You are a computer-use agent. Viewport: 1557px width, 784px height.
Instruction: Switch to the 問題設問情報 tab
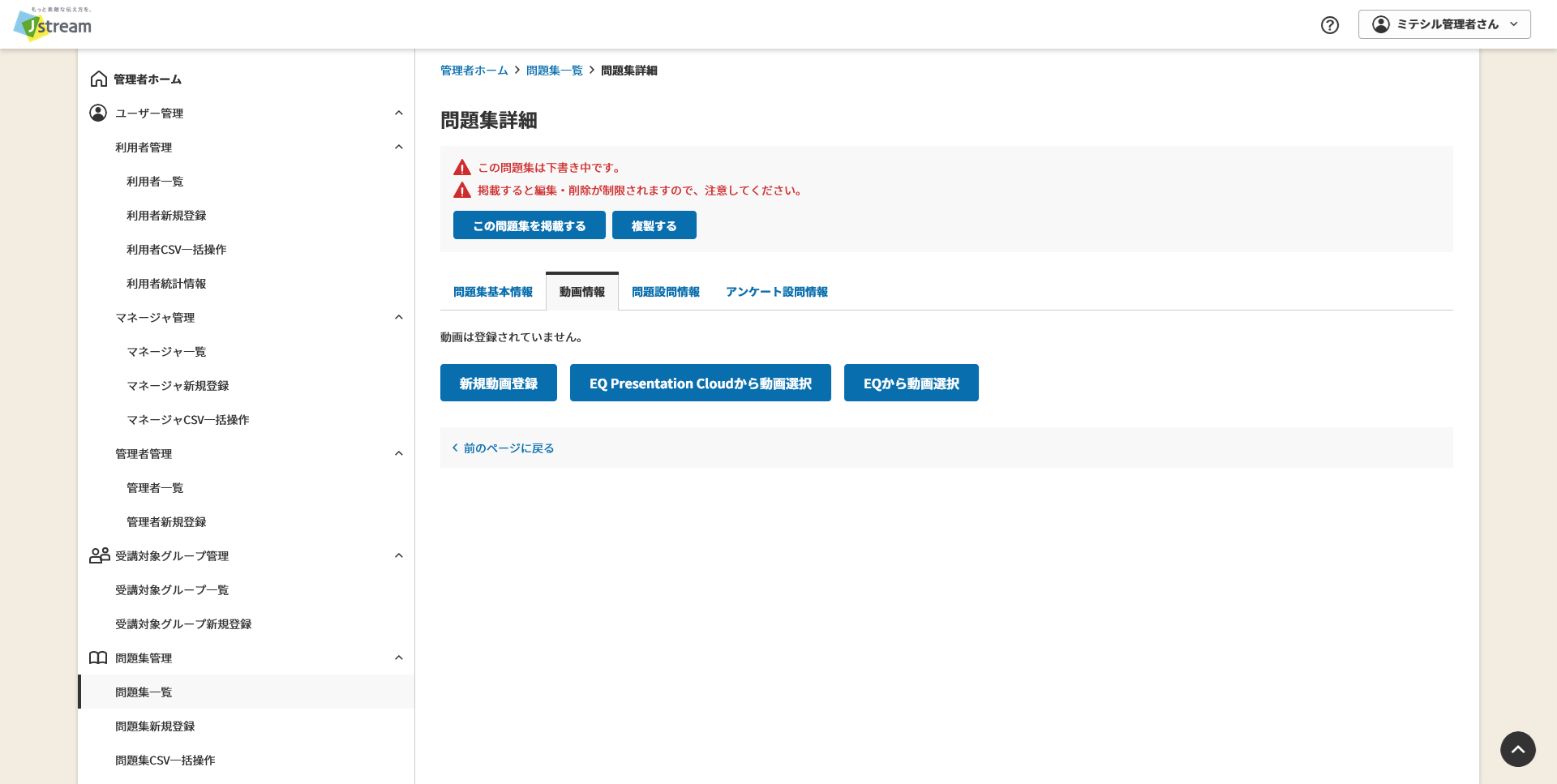[666, 292]
